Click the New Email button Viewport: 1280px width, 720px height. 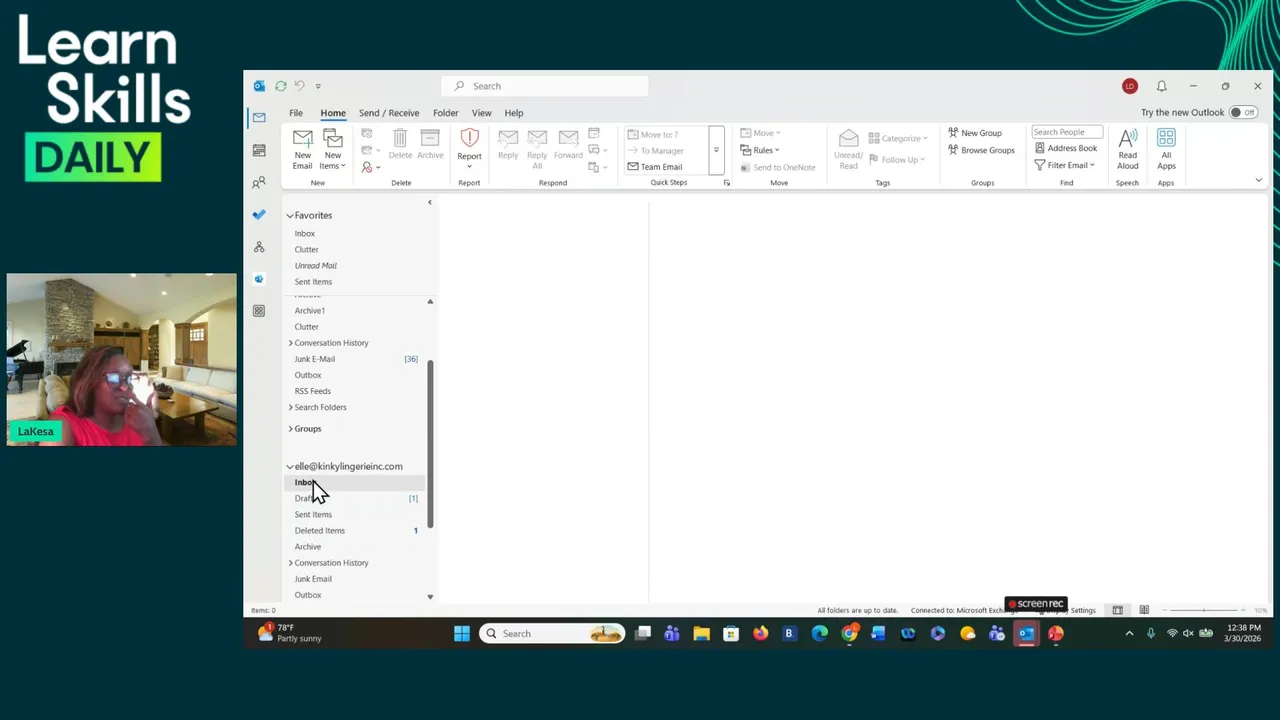[302, 149]
